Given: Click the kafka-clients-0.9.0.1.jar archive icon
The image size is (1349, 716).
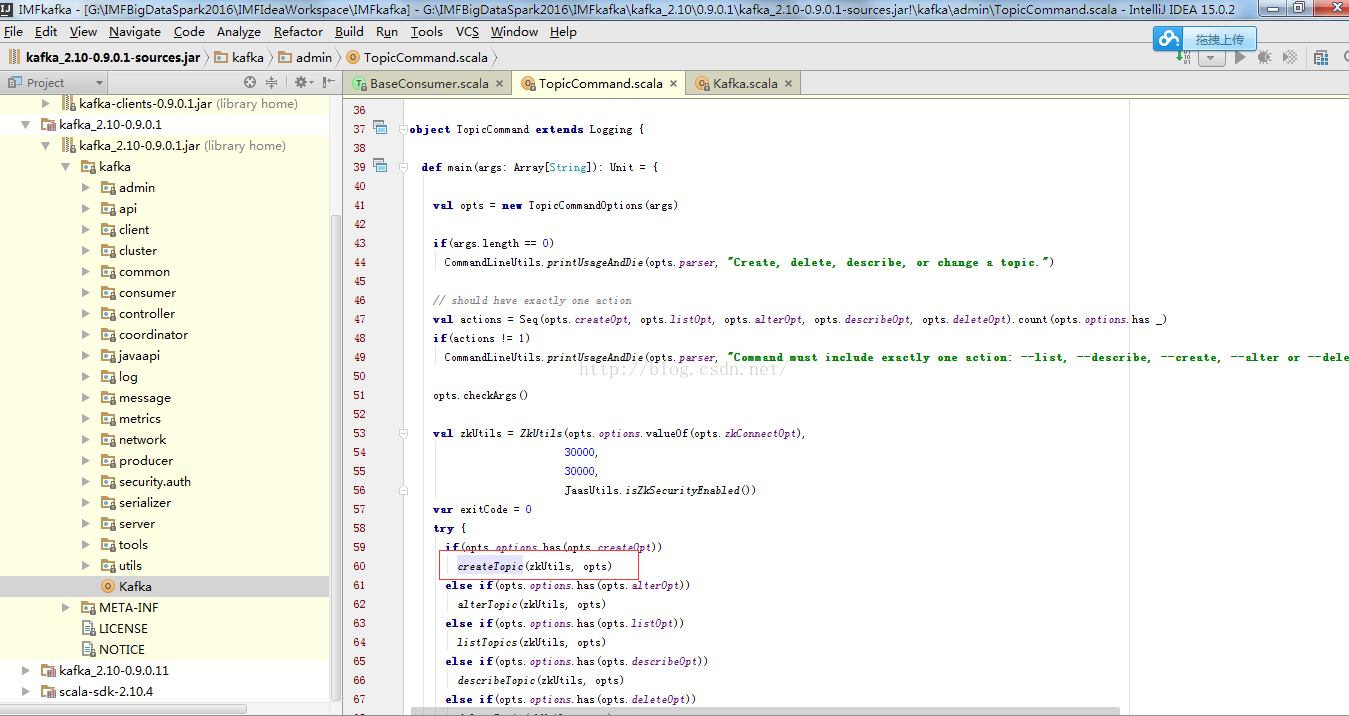Looking at the screenshot, I should click(x=68, y=103).
